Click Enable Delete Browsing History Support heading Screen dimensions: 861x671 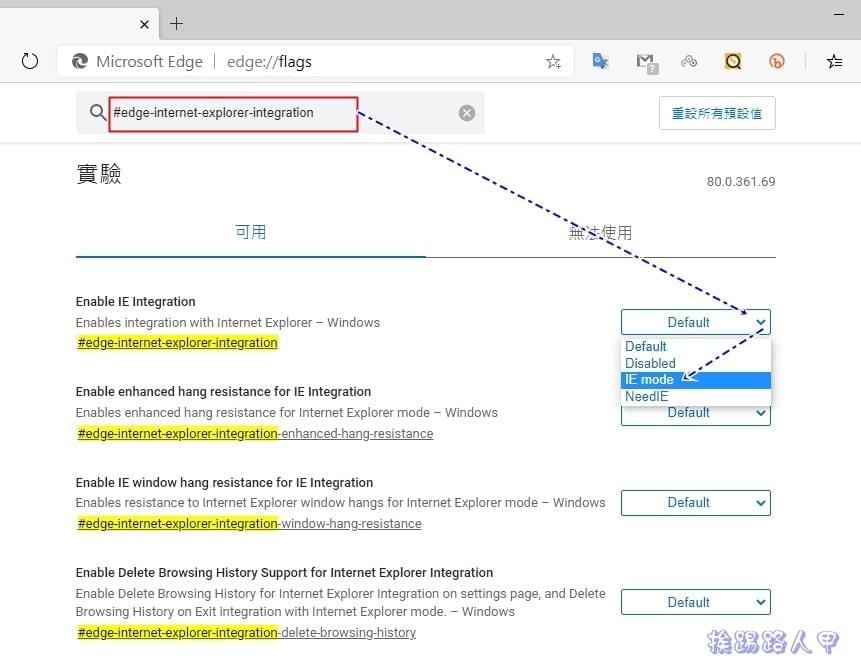click(284, 573)
